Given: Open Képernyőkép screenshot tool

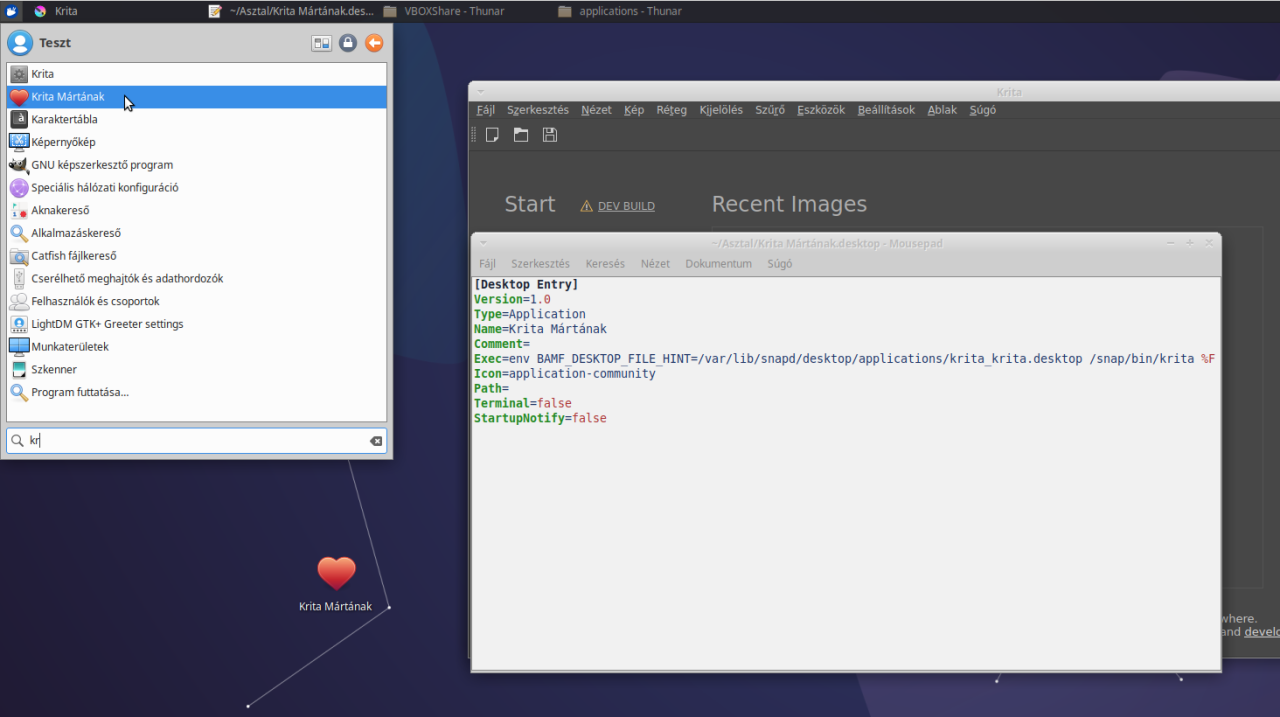Looking at the screenshot, I should [x=197, y=142].
